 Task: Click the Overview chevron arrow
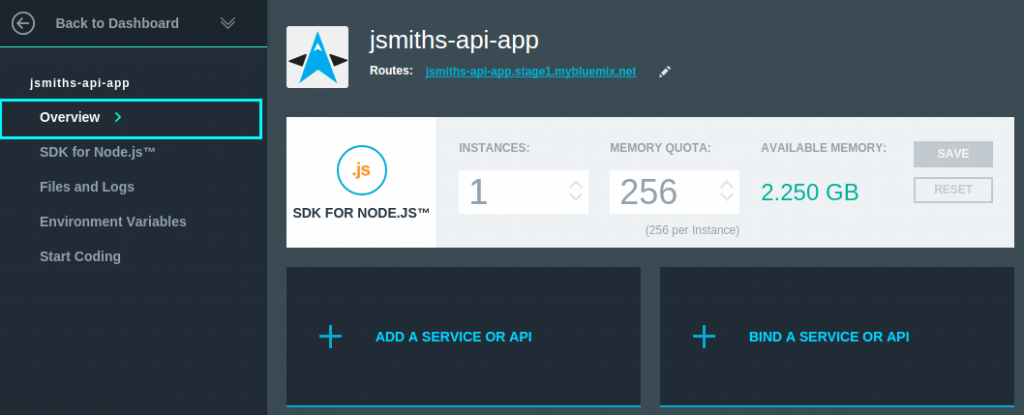pos(118,118)
